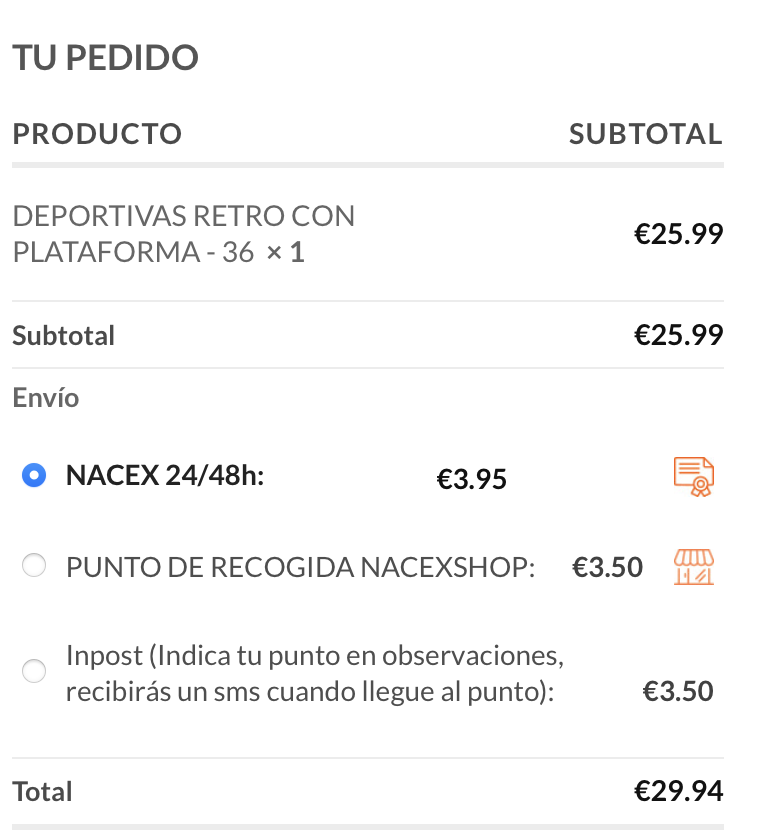Click the €3.95 NACEX shipping price
The image size is (776, 830).
(472, 480)
